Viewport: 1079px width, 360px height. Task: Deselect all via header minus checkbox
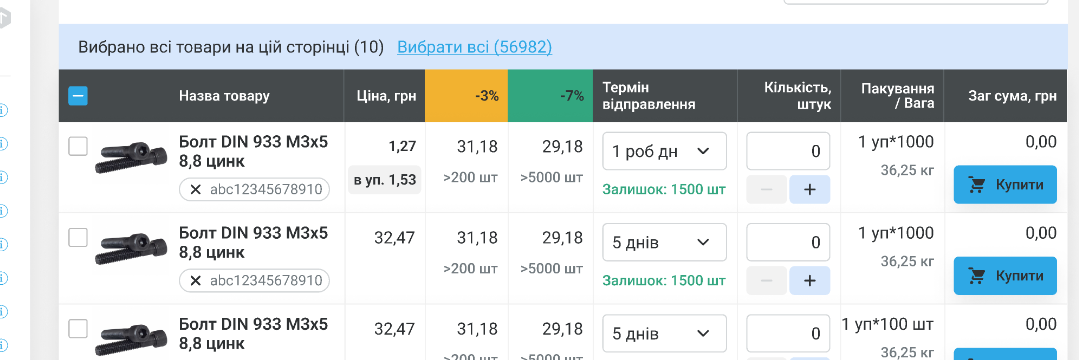78,96
